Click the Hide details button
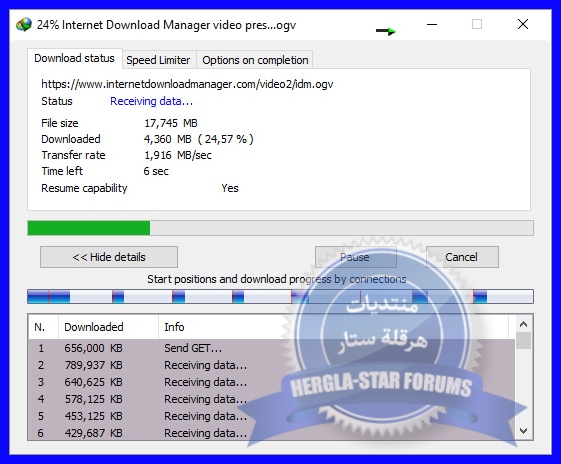This screenshot has width=561, height=464. 109,257
